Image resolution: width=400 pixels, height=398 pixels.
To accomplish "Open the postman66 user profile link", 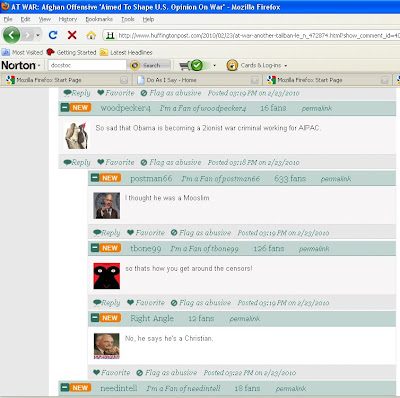I will point(151,179).
